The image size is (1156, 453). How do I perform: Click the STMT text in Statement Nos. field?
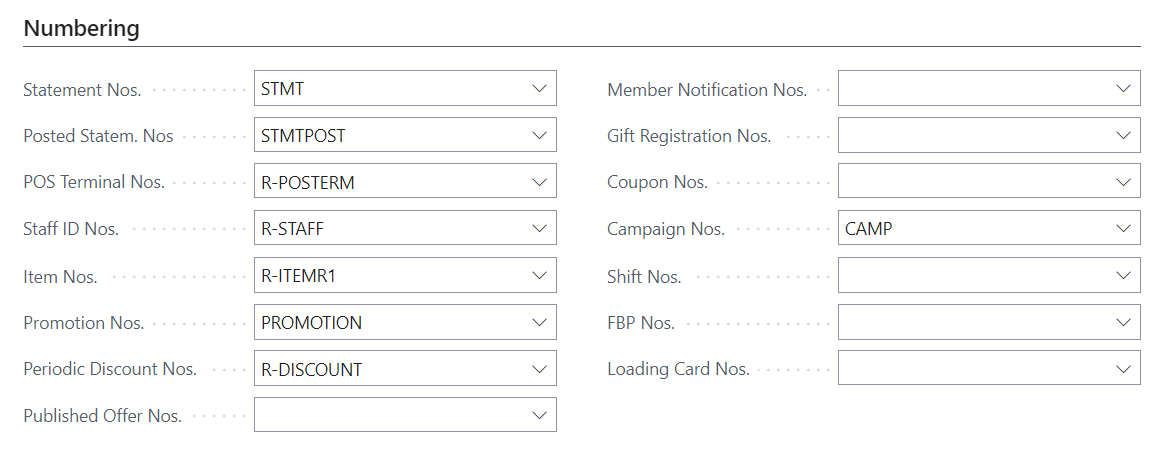(x=283, y=89)
